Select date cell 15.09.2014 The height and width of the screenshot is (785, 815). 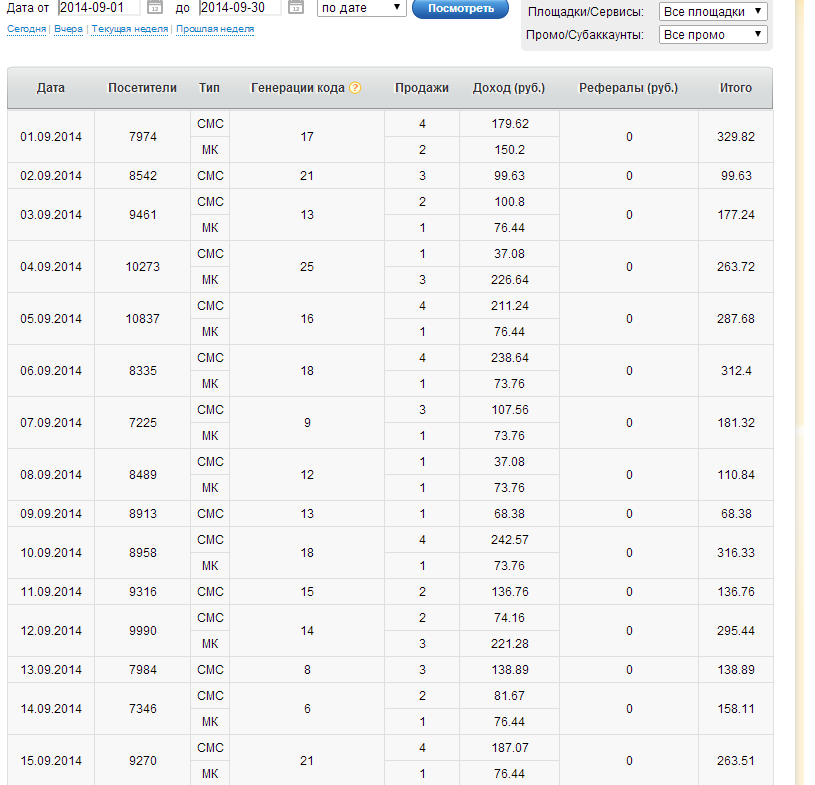pos(51,761)
